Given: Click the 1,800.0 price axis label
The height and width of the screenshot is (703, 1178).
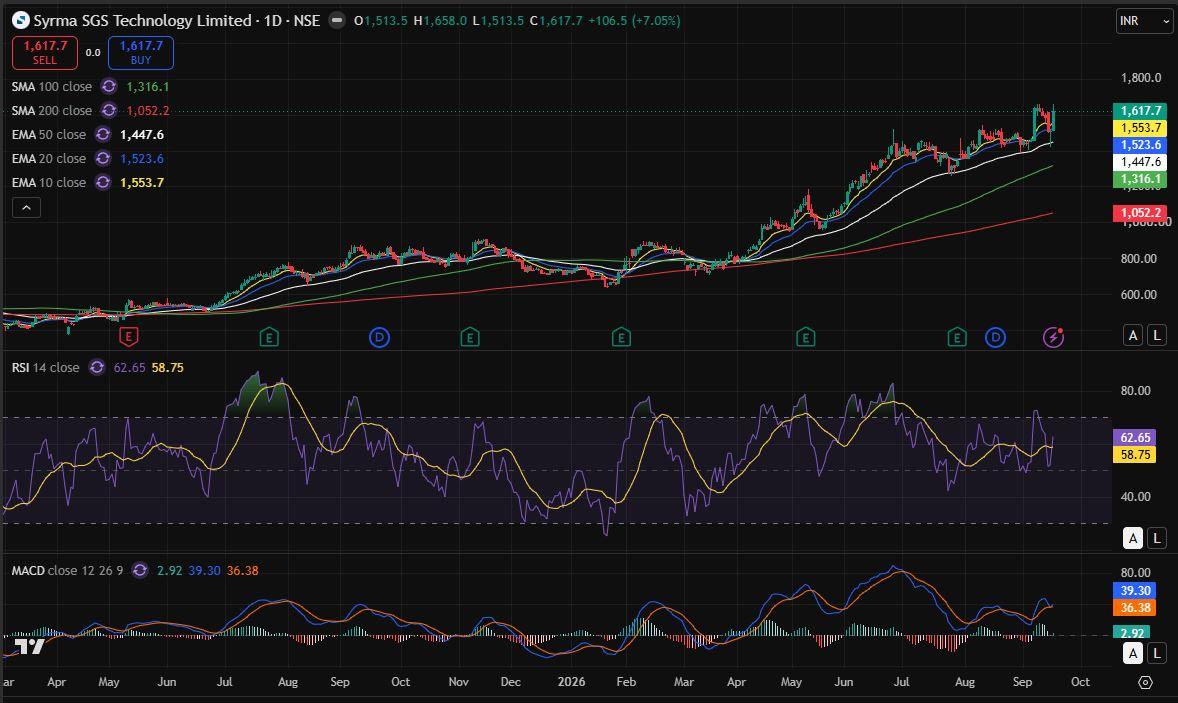Looking at the screenshot, I should (1140, 77).
